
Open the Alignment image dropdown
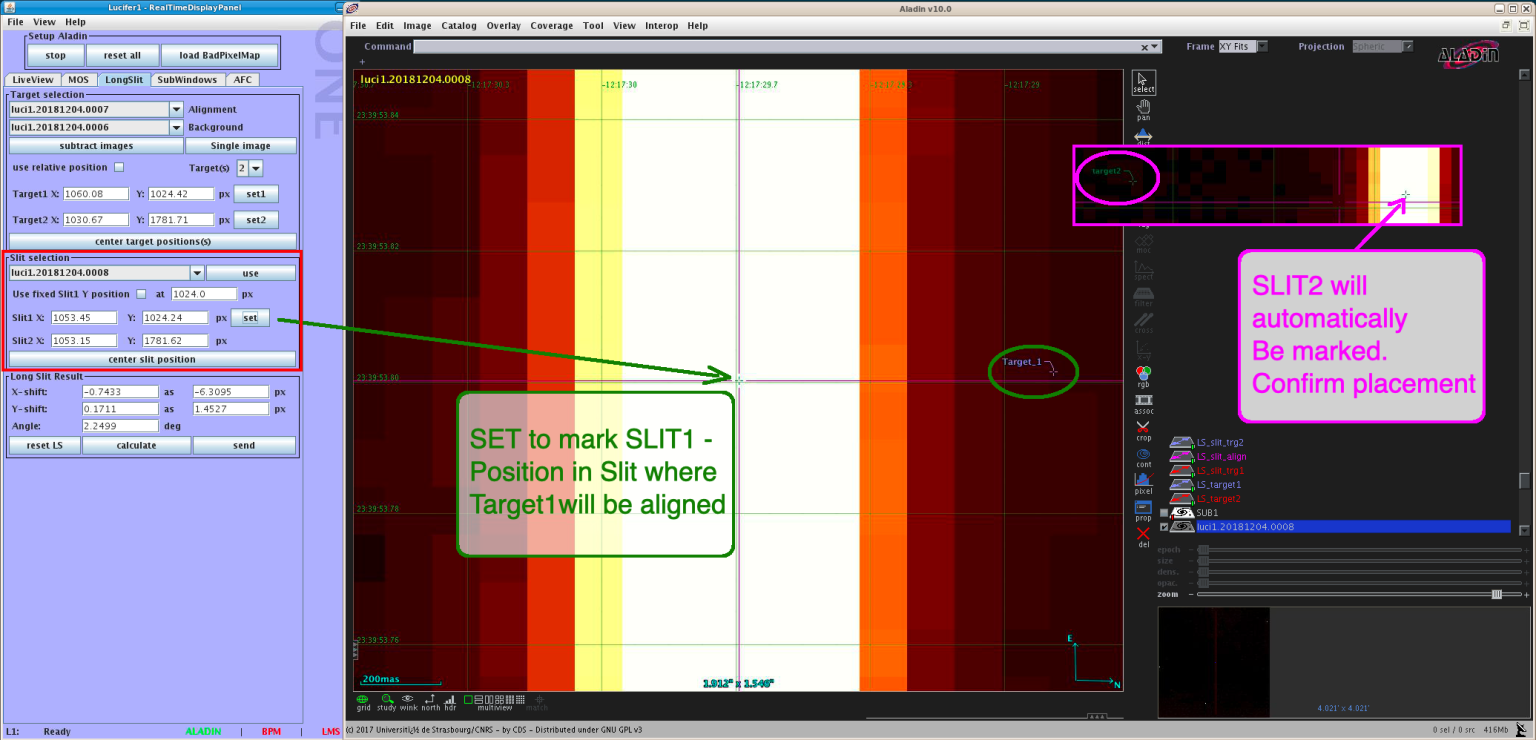[176, 109]
